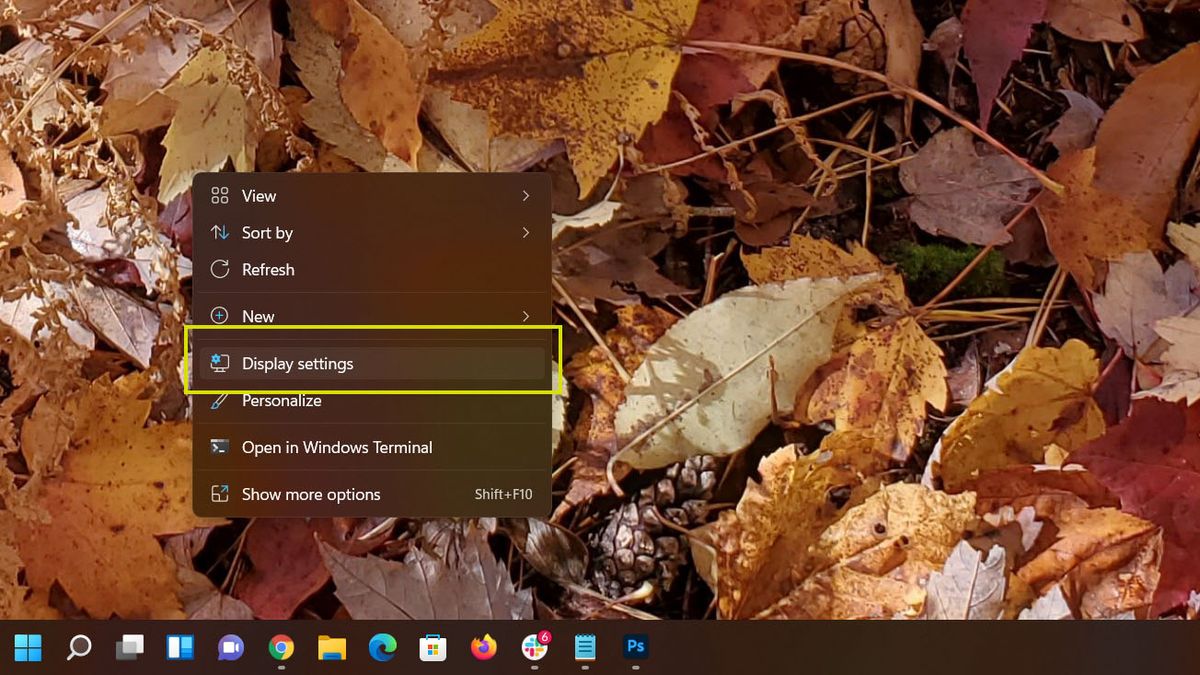Screen dimensions: 1200x675
Task: Launch Photoshop from taskbar
Action: point(635,647)
